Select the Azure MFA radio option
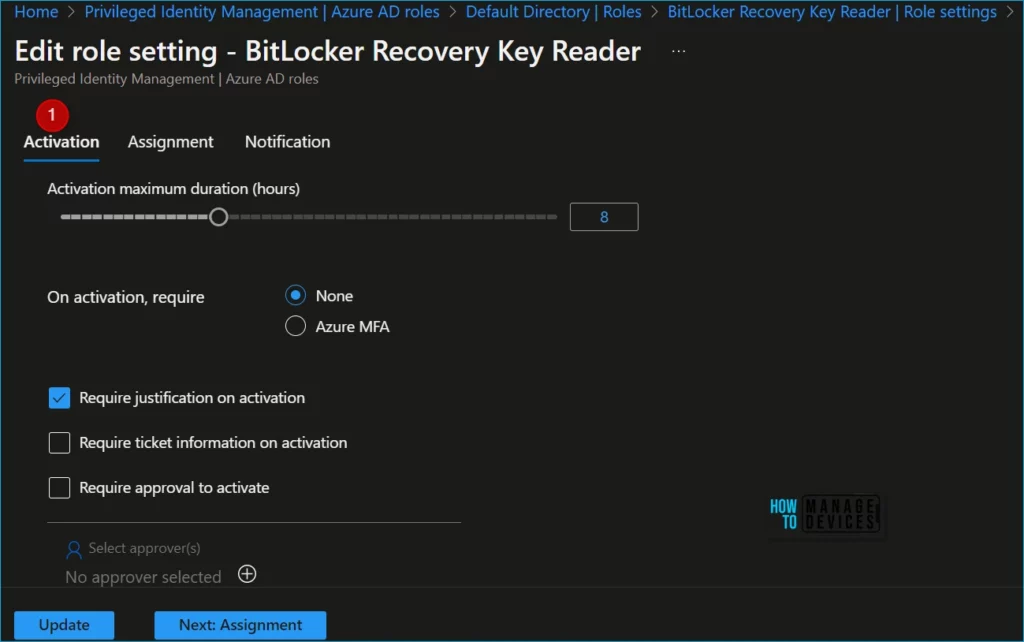 (x=295, y=326)
